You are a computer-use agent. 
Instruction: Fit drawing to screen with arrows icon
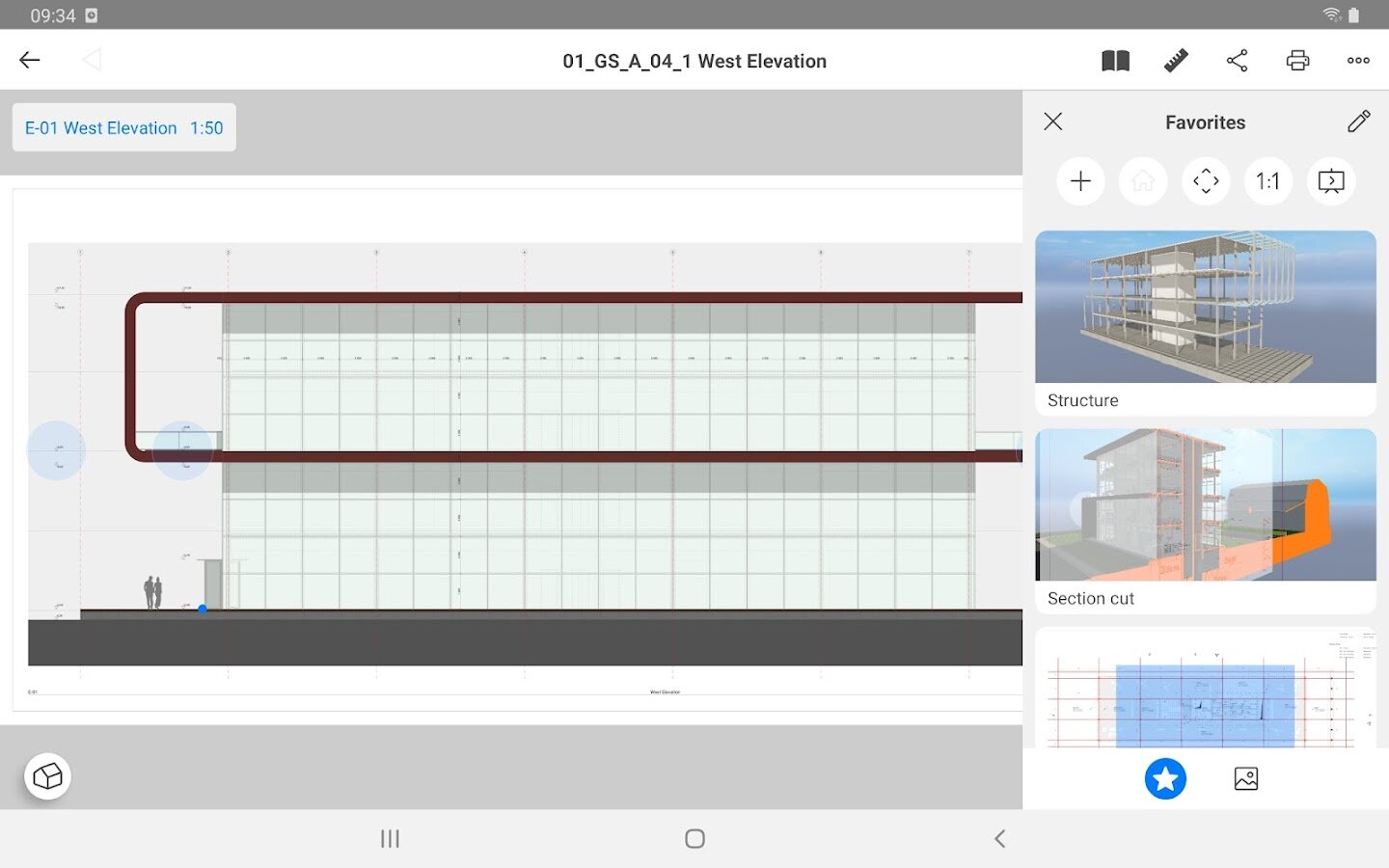(x=1206, y=181)
